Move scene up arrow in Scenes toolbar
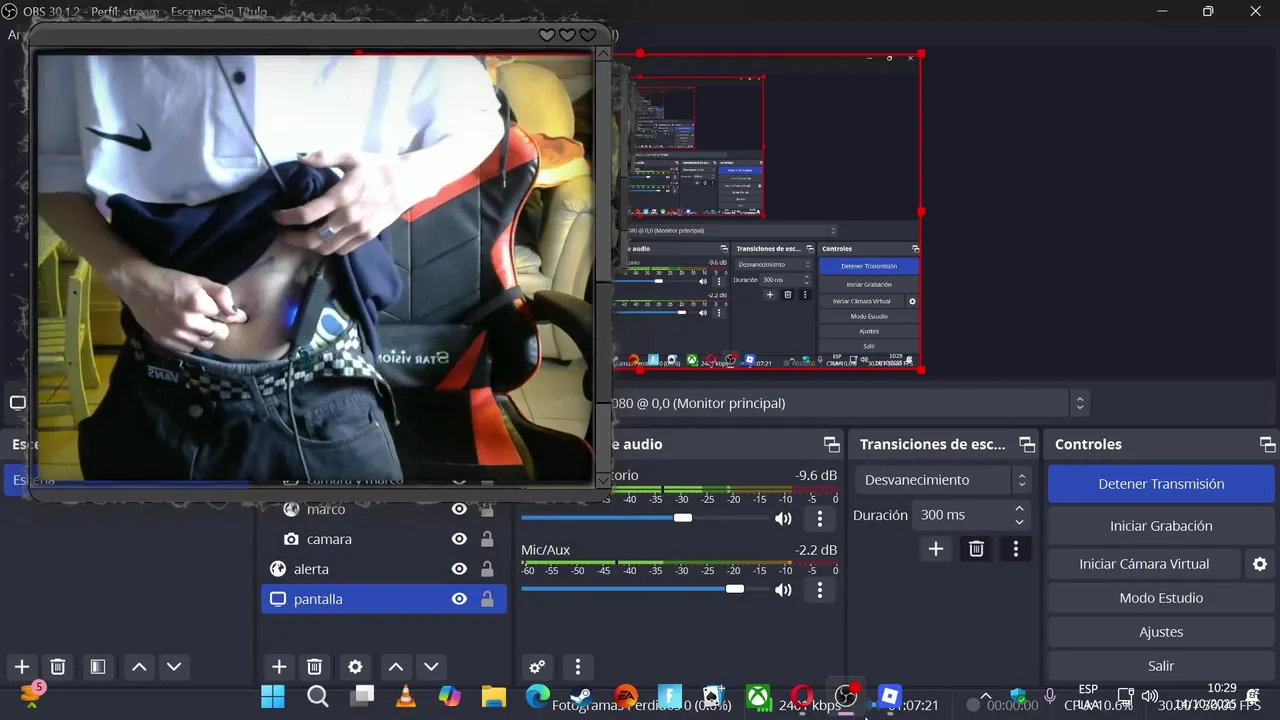 pos(139,667)
